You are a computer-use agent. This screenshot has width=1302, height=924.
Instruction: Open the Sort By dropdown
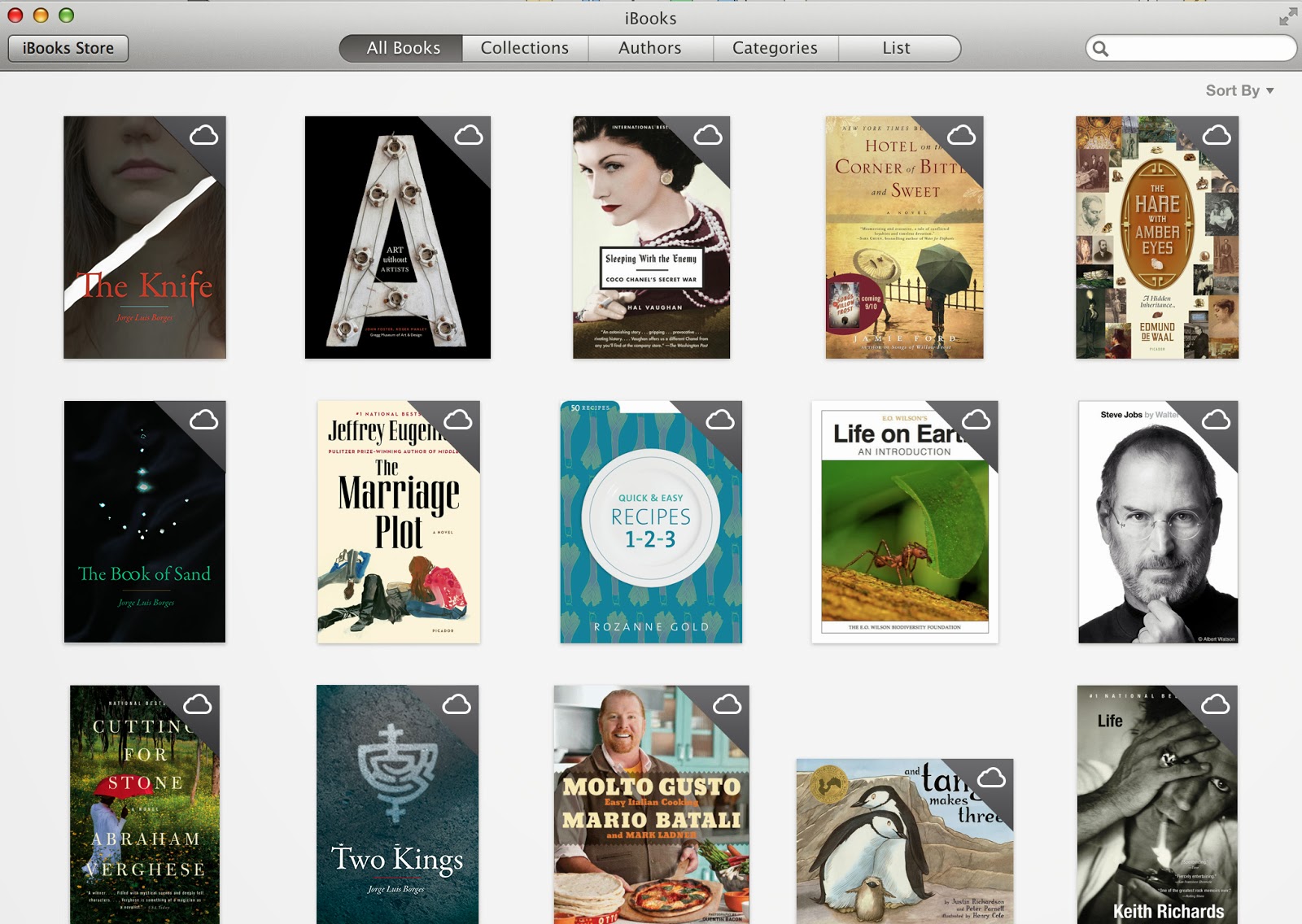pos(1239,91)
